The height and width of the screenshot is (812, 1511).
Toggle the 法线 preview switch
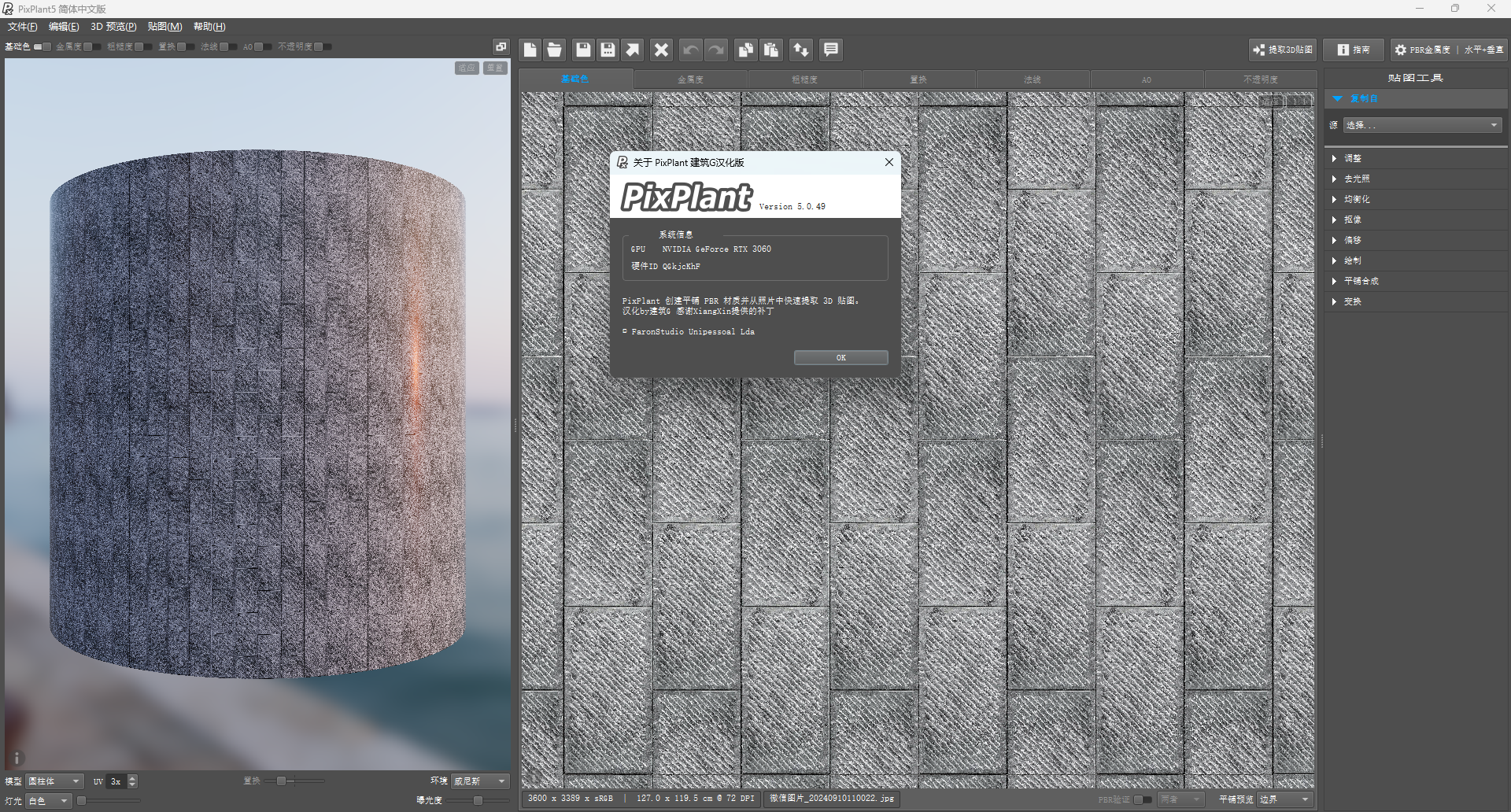[227, 47]
